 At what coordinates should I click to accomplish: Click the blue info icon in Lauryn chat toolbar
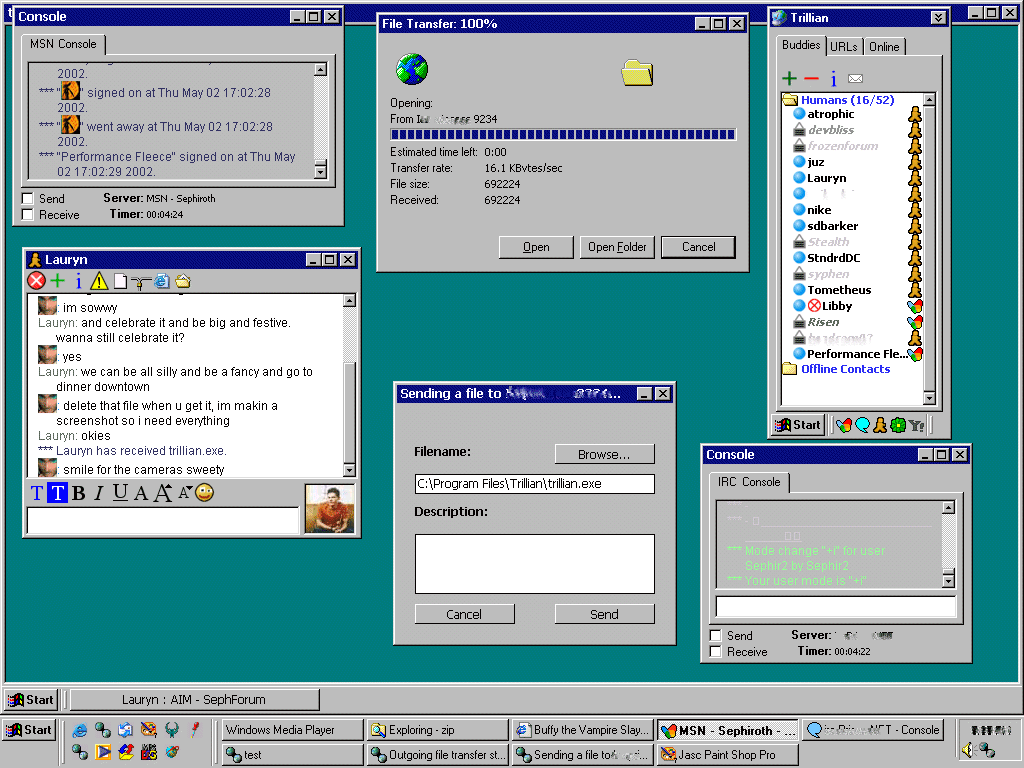click(x=78, y=281)
